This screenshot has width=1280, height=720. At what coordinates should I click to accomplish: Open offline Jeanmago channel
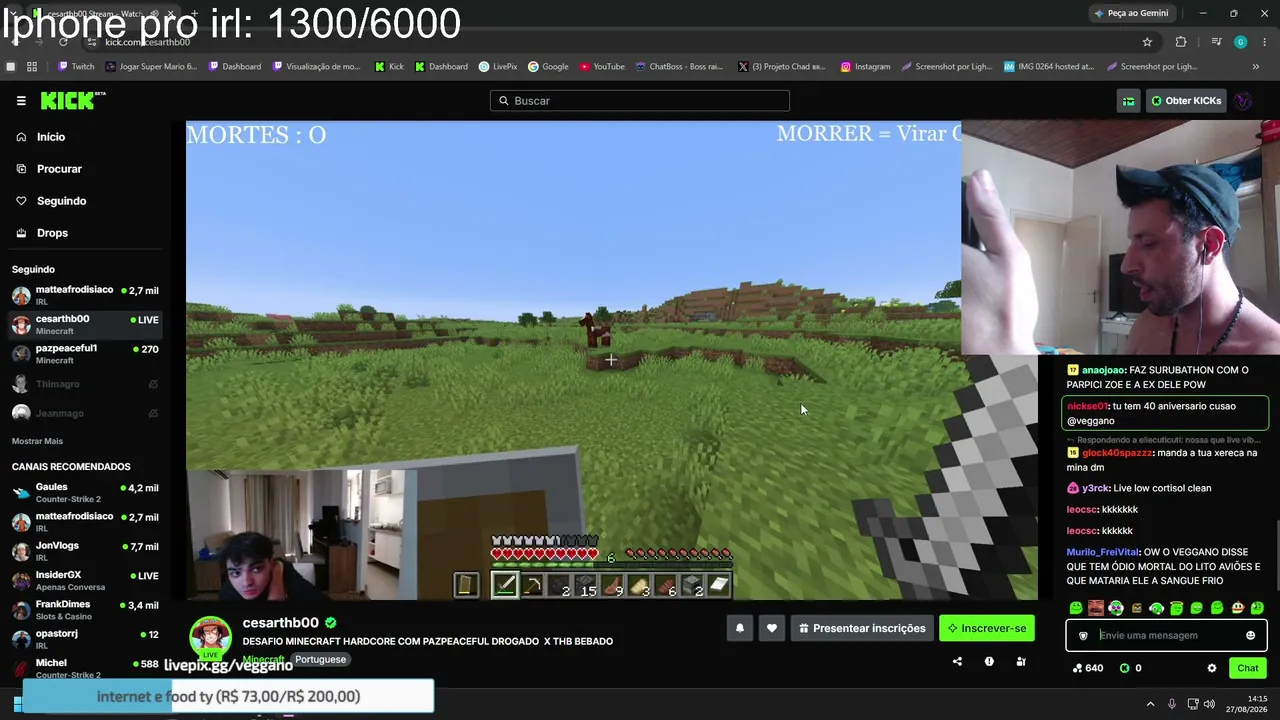(85, 413)
